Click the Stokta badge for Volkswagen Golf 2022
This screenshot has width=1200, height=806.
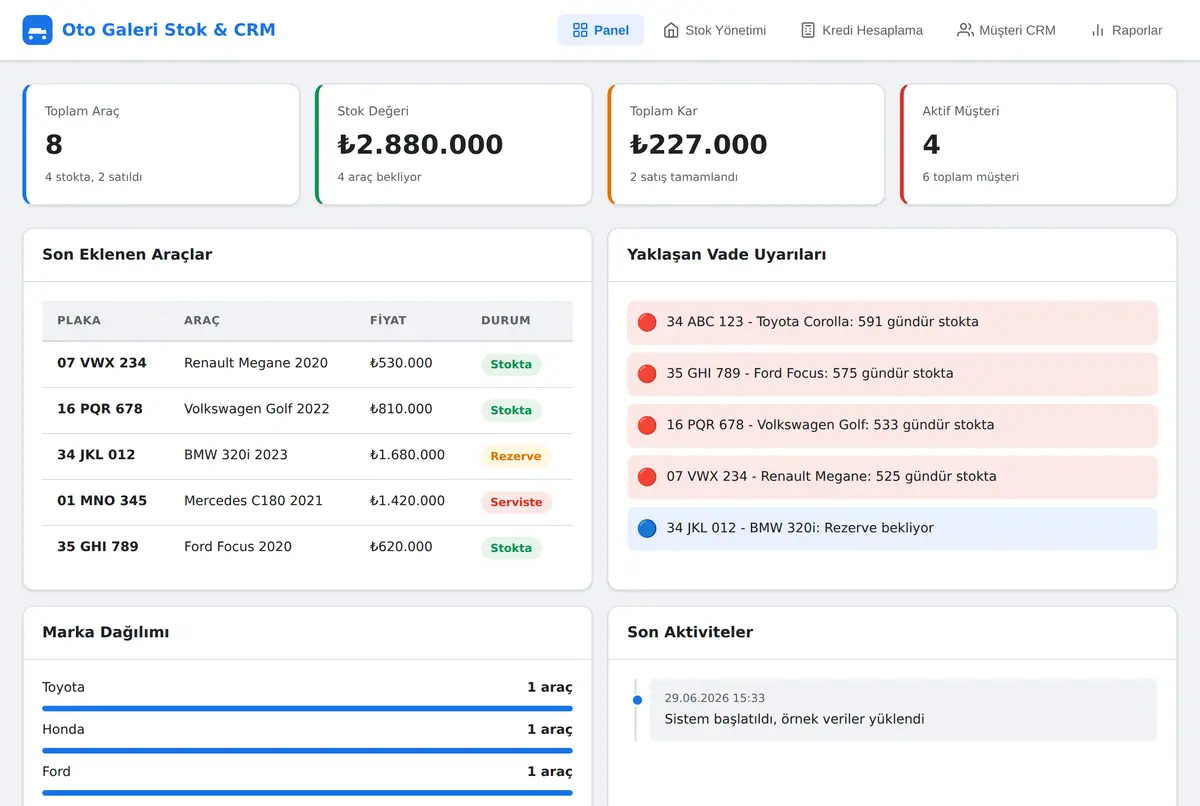point(511,410)
